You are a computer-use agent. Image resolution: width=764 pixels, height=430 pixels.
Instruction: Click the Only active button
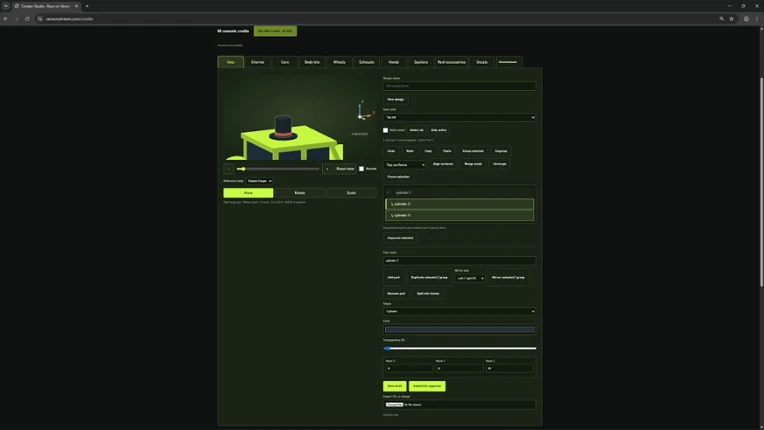pos(439,130)
